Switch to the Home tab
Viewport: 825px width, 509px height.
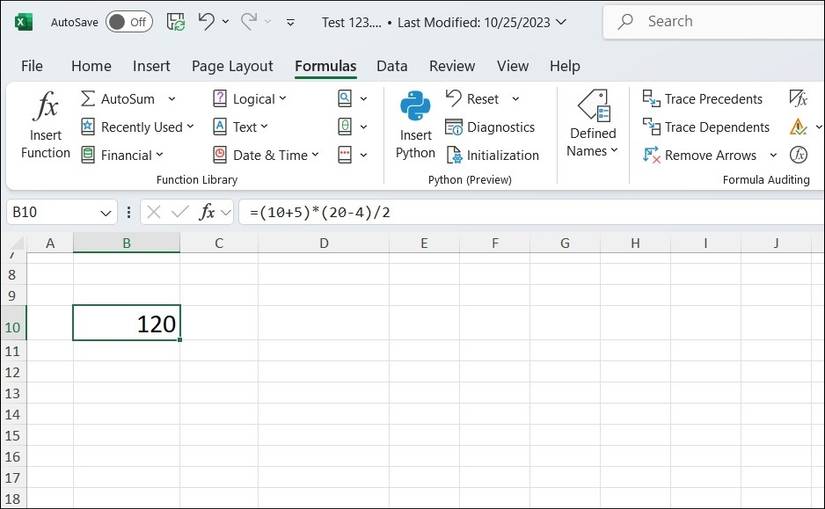click(91, 66)
